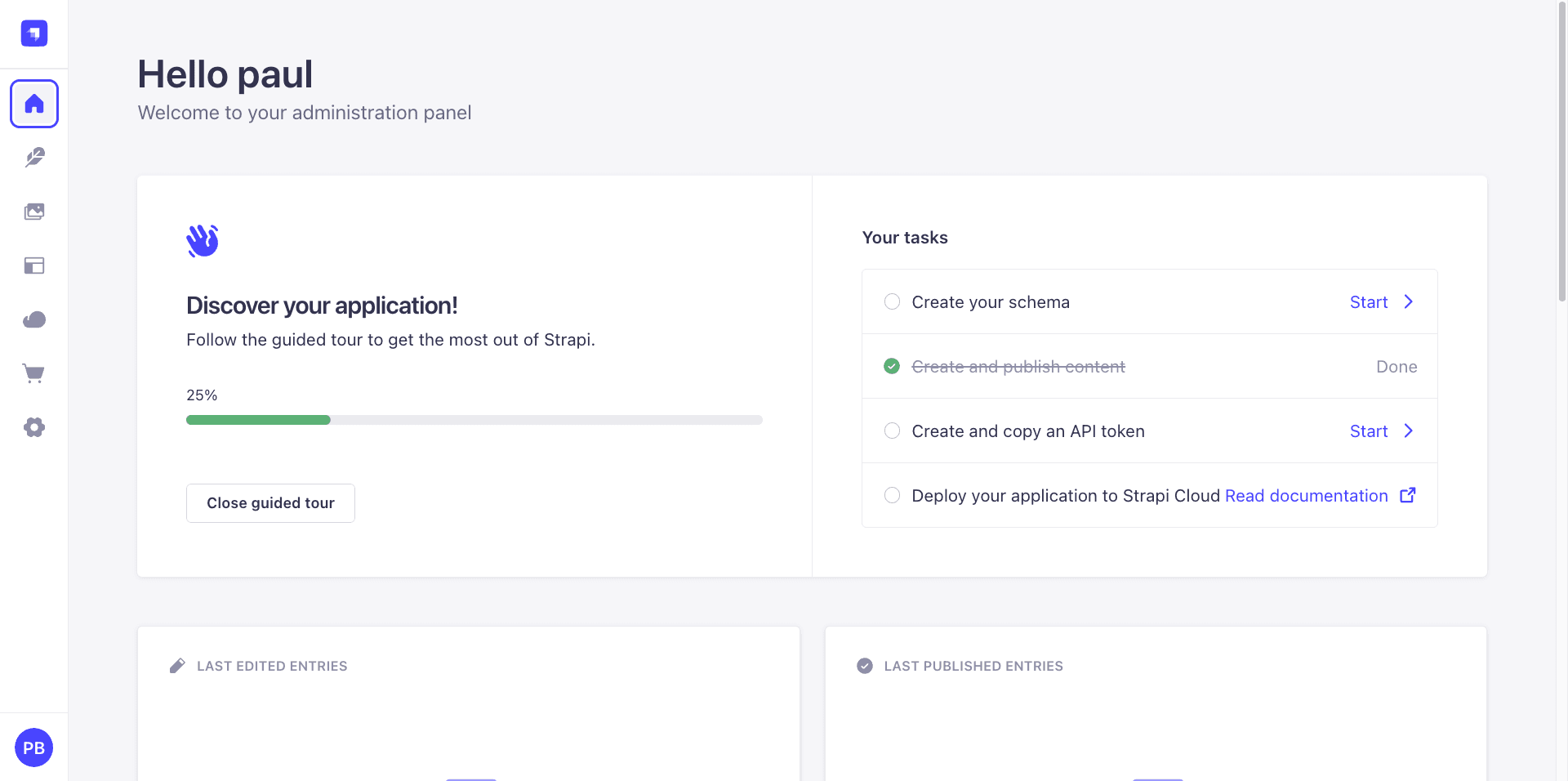
Task: Click the external link icon beside Read documentation
Action: 1408,495
